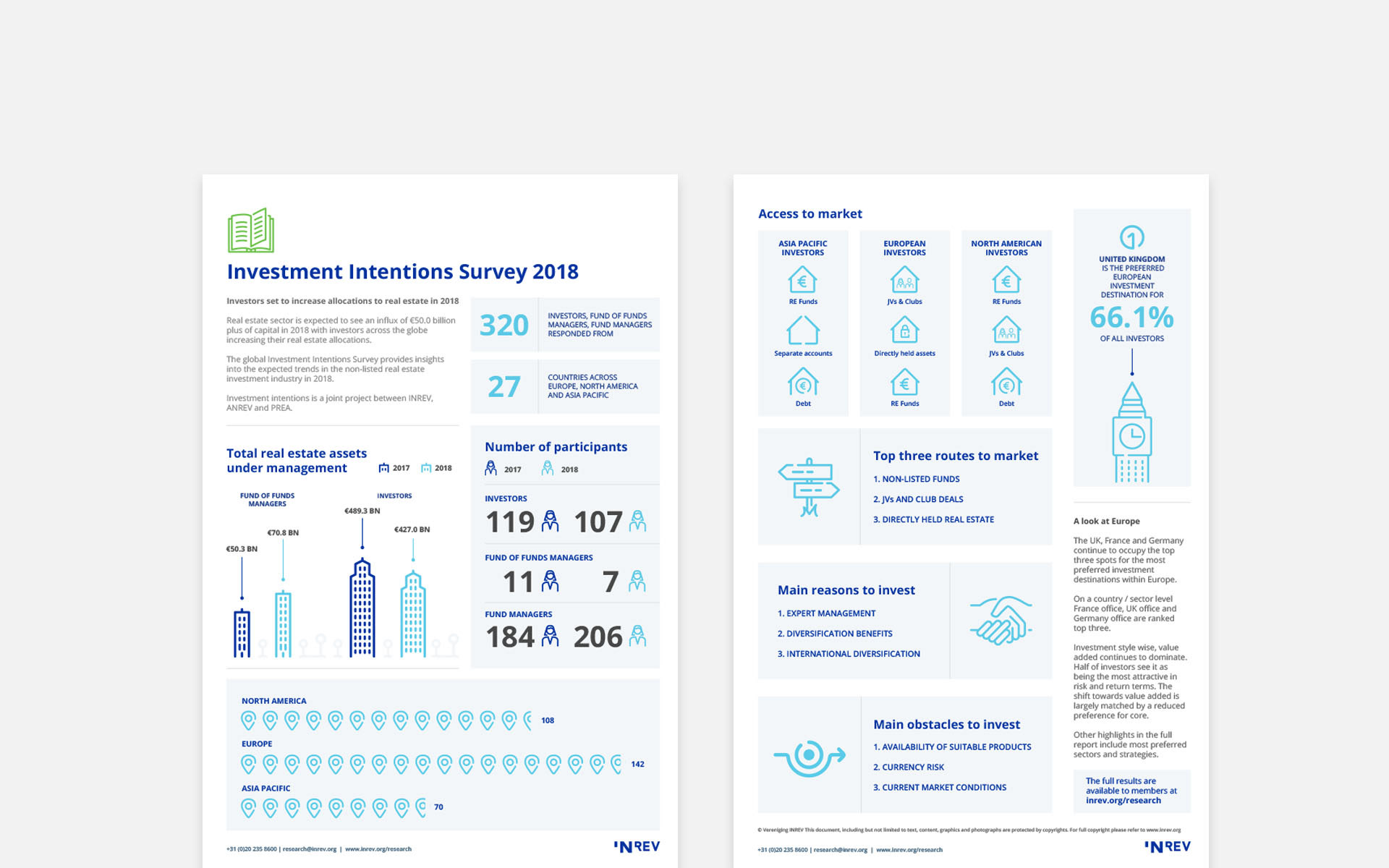
Task: Click 1. NON-LISTED FUNDS list item
Action: [917, 479]
